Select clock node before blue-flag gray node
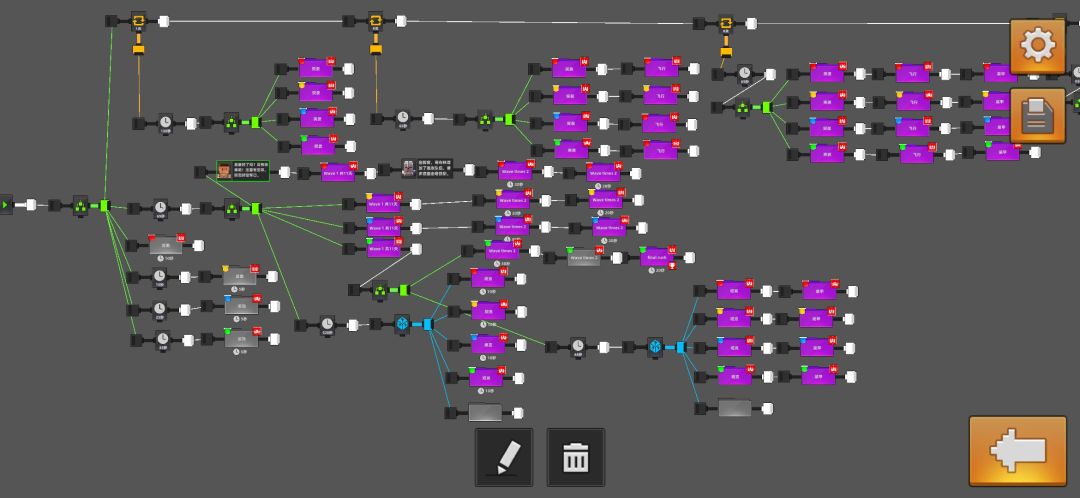1080x498 pixels. pyautogui.click(x=160, y=309)
